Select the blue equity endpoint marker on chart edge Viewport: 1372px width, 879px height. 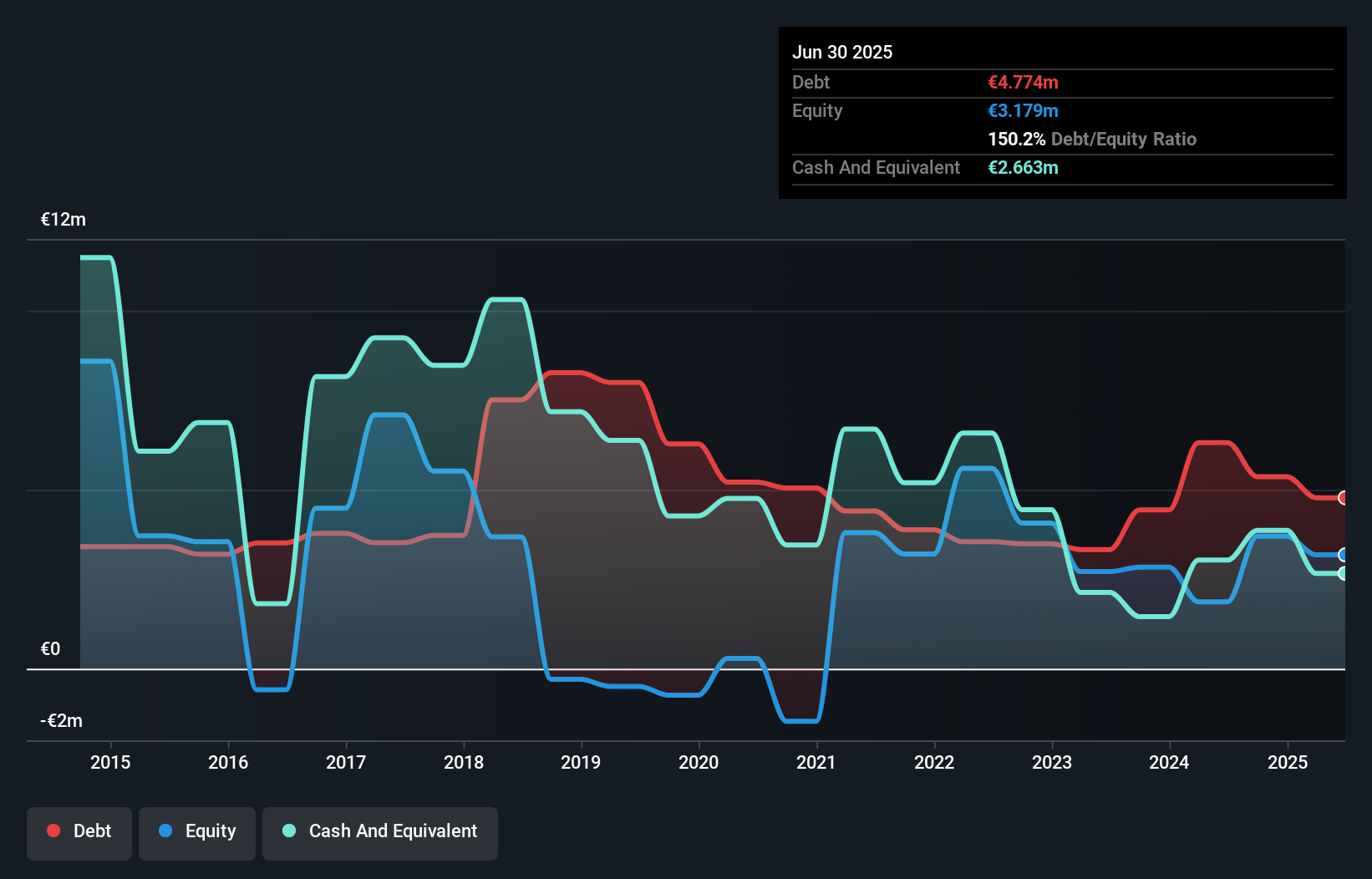point(1344,554)
